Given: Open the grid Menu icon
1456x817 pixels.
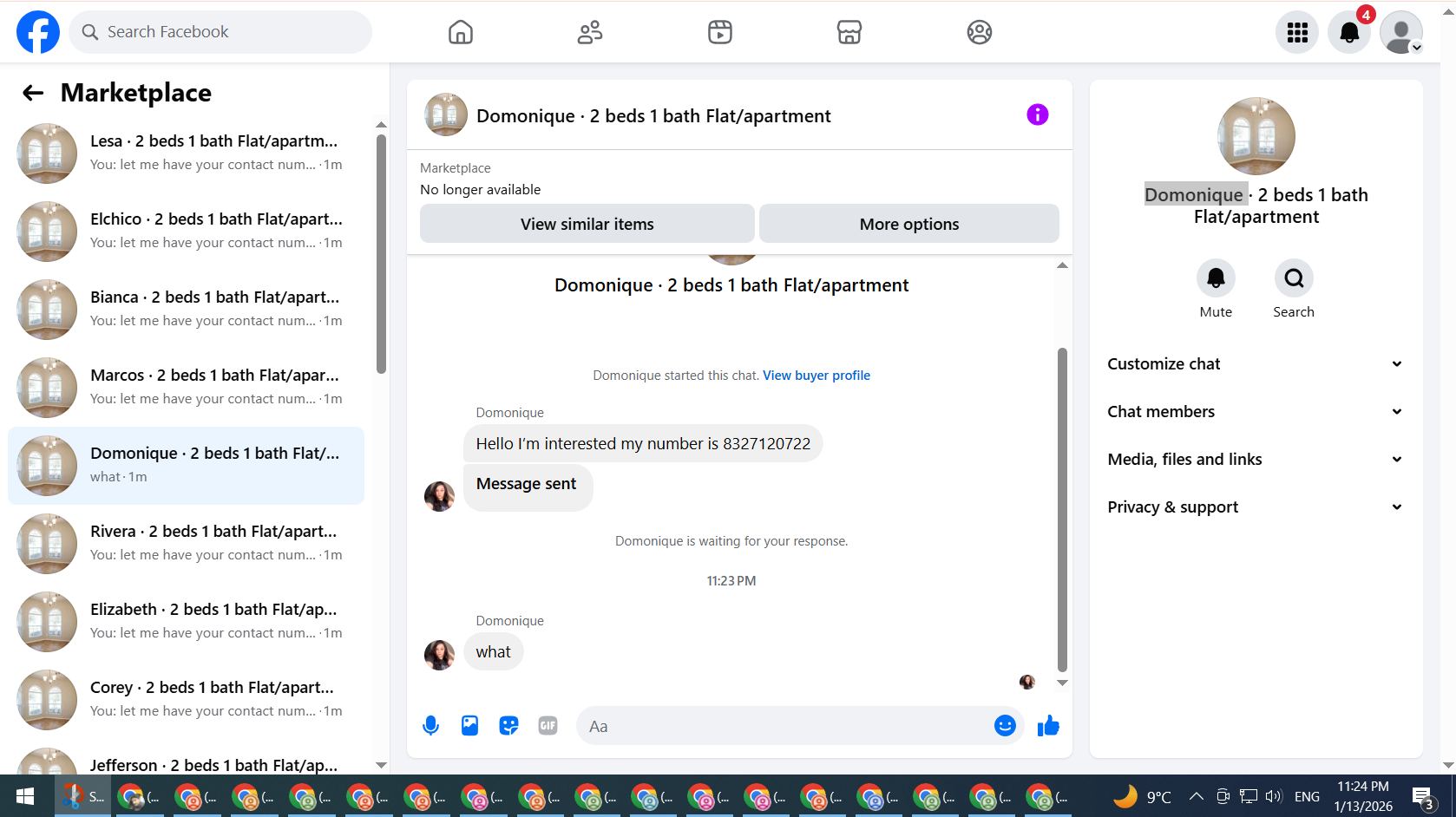Looking at the screenshot, I should [x=1297, y=32].
